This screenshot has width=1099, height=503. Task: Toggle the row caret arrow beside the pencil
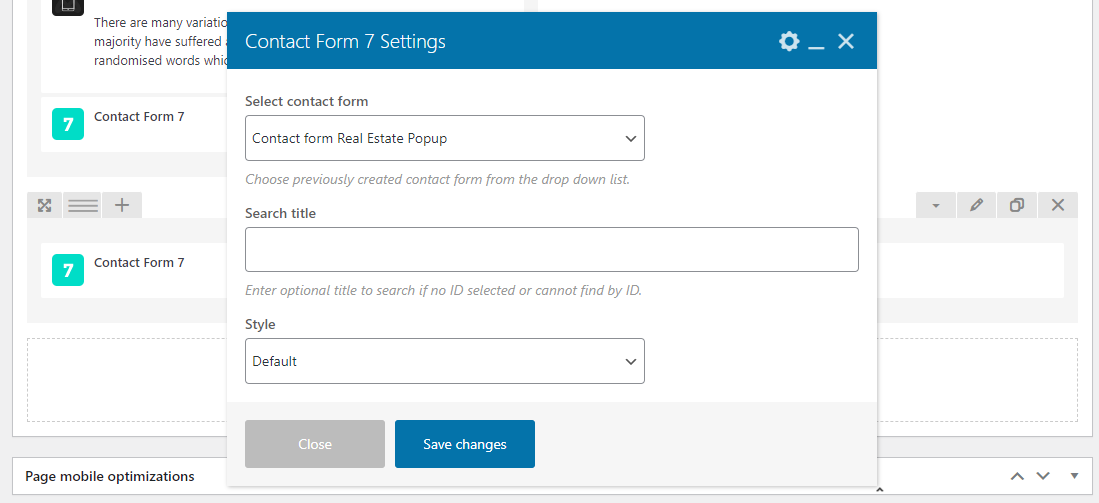click(936, 205)
